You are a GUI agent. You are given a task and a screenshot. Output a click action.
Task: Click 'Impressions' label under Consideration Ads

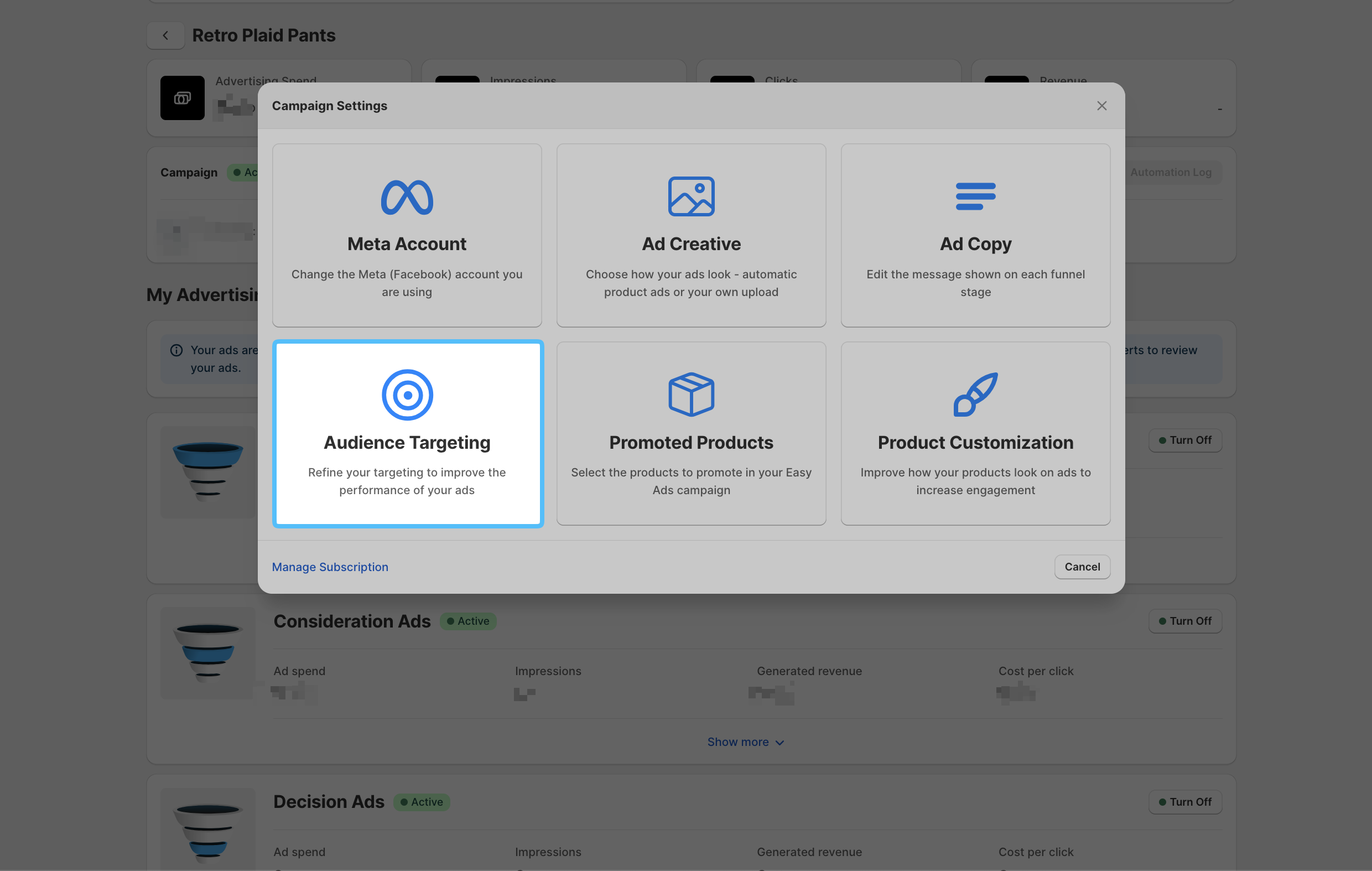click(548, 671)
